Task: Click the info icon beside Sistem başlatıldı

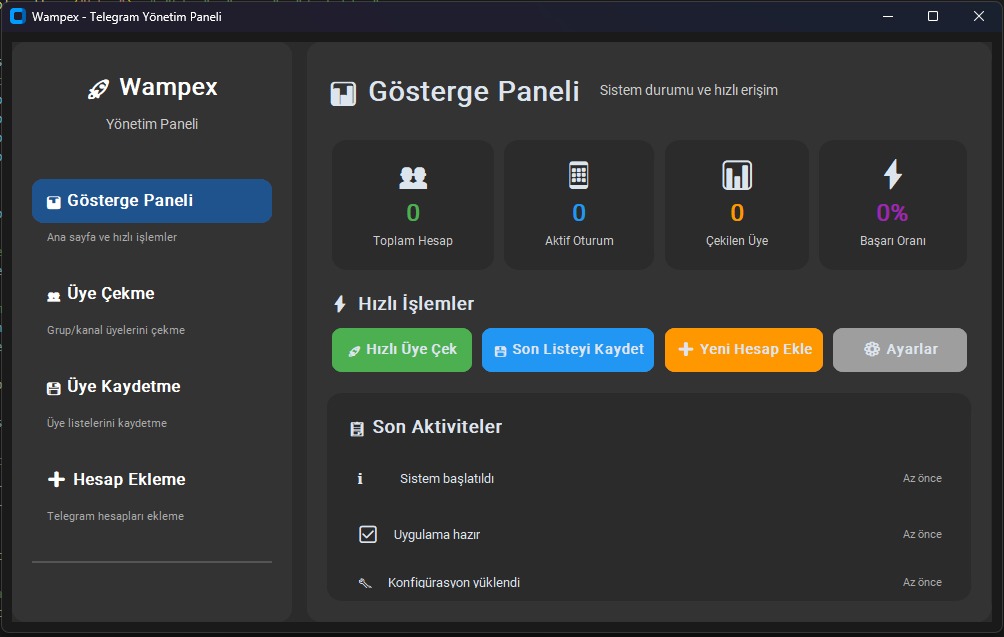Action: pos(360,479)
